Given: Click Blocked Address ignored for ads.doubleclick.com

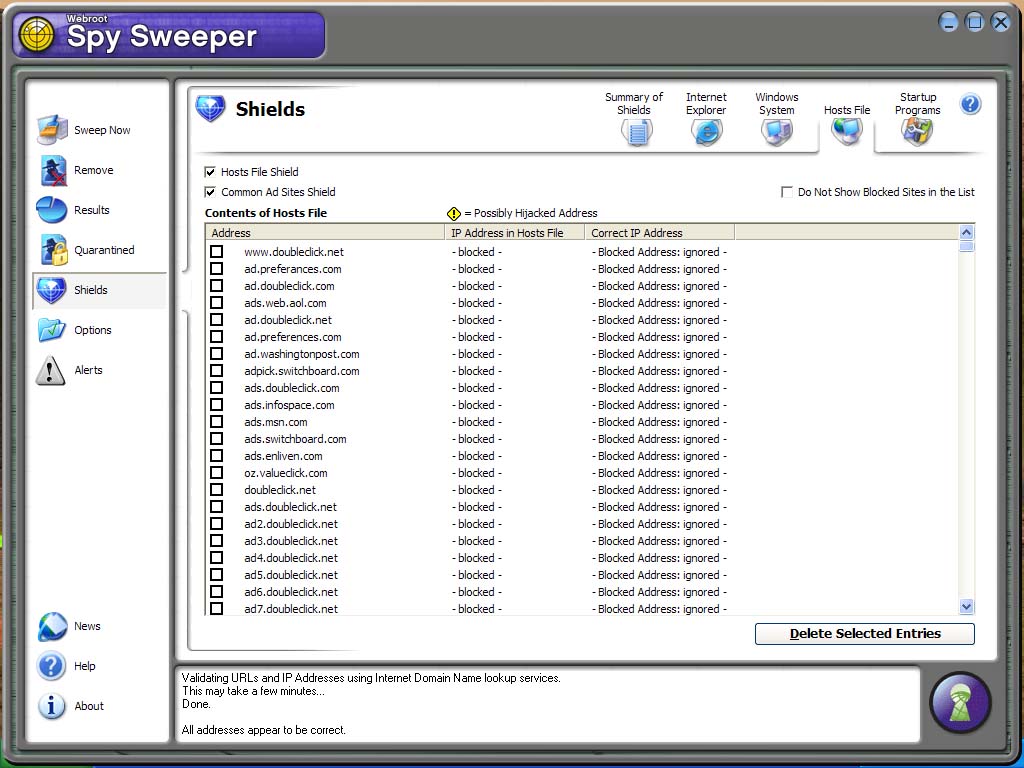Looking at the screenshot, I should click(659, 388).
